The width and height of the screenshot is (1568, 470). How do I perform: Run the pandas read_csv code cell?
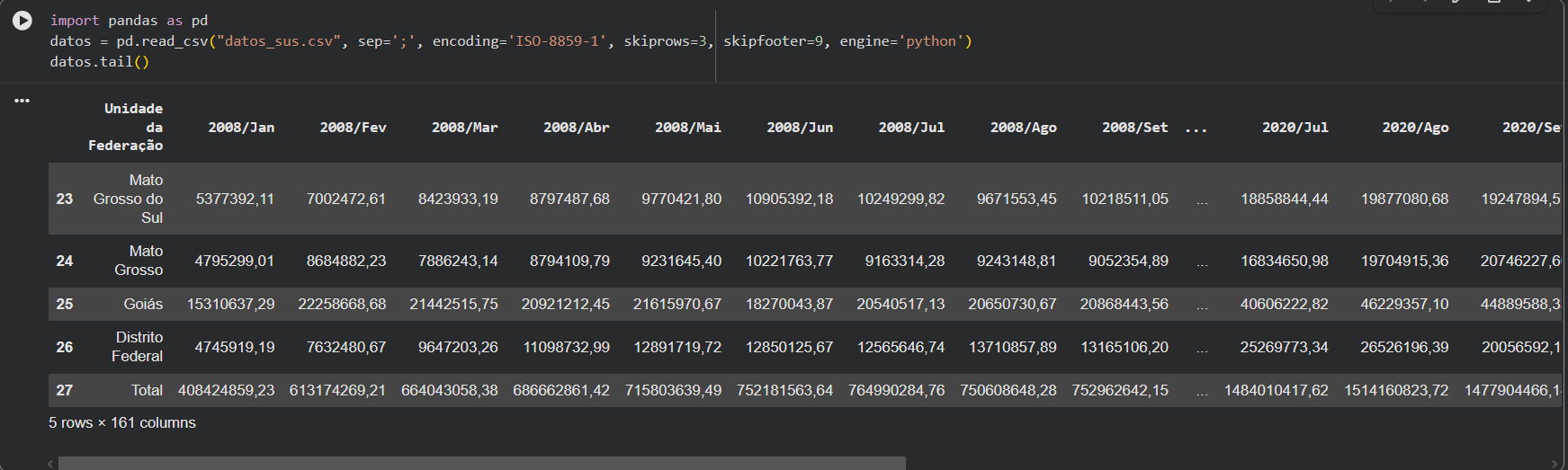click(x=22, y=21)
